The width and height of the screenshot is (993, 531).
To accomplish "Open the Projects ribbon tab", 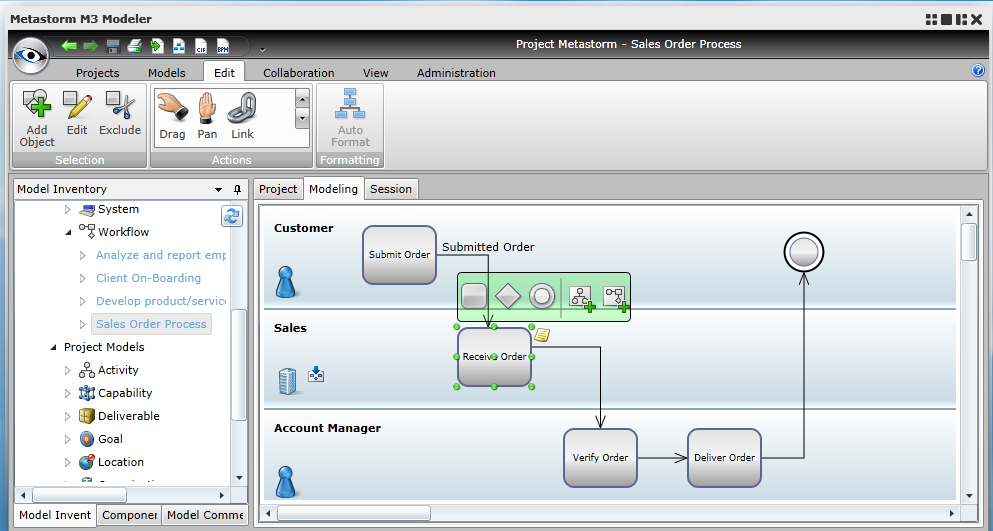I will tap(98, 73).
